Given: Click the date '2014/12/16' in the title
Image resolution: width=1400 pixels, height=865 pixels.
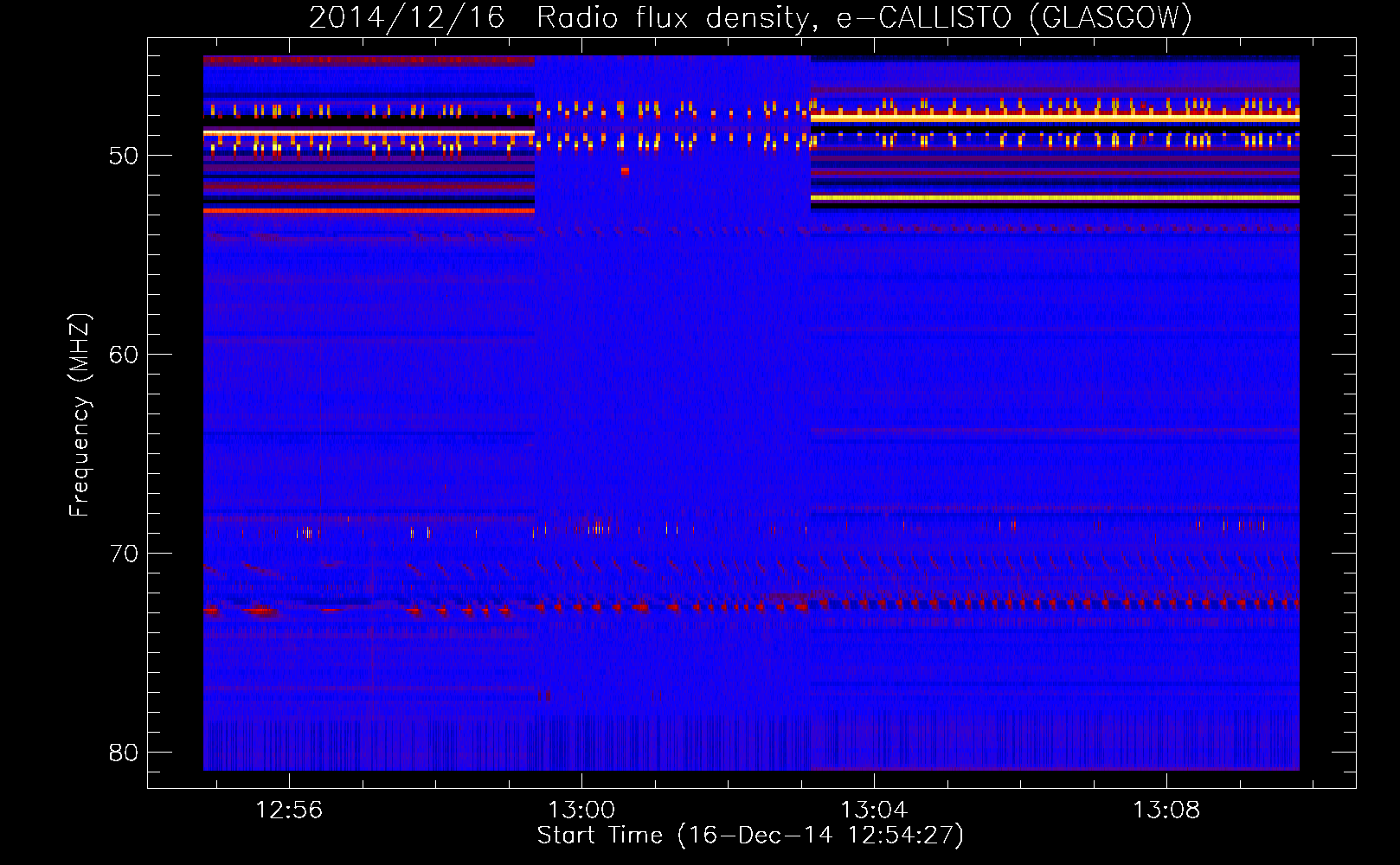Looking at the screenshot, I should coord(407,17).
